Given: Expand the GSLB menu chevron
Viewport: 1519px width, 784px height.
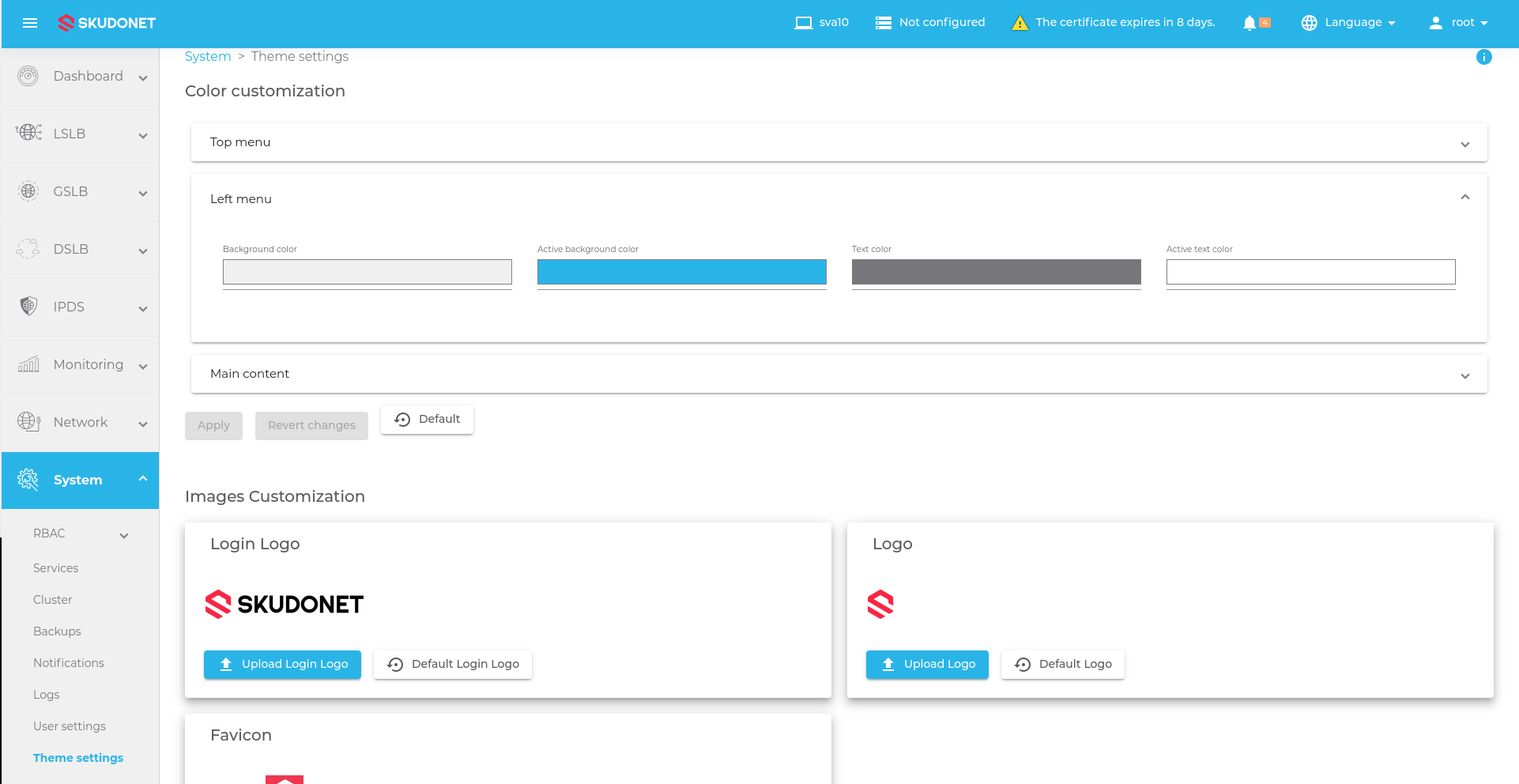Looking at the screenshot, I should pos(143,193).
